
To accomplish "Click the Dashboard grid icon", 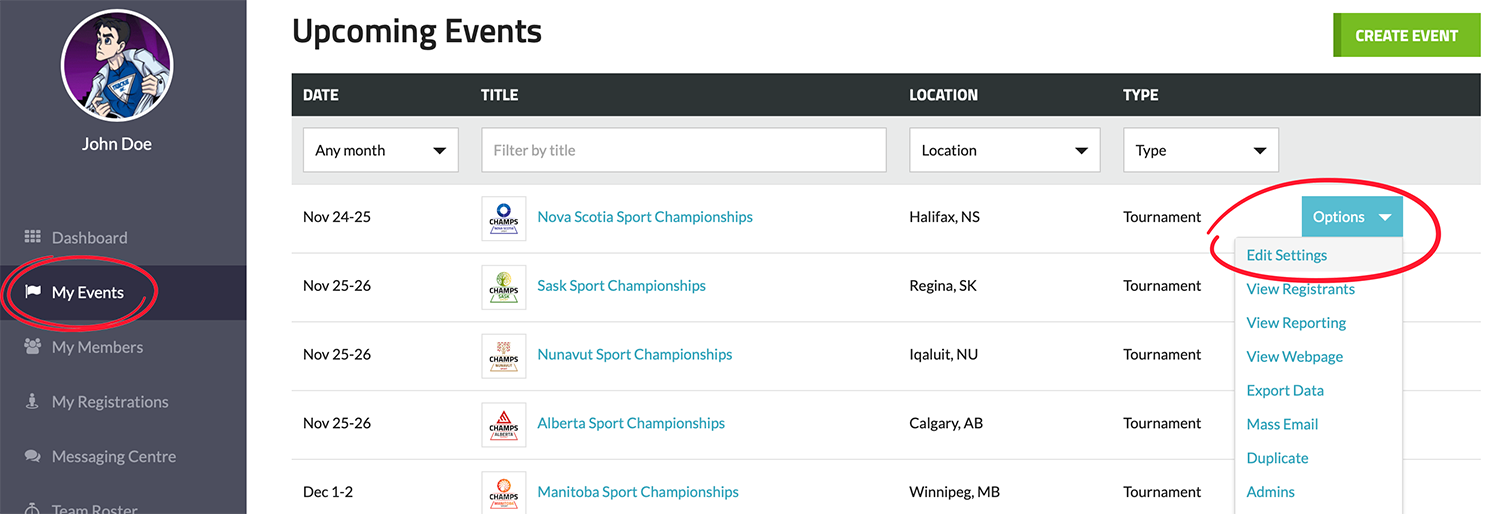I will [x=32, y=238].
